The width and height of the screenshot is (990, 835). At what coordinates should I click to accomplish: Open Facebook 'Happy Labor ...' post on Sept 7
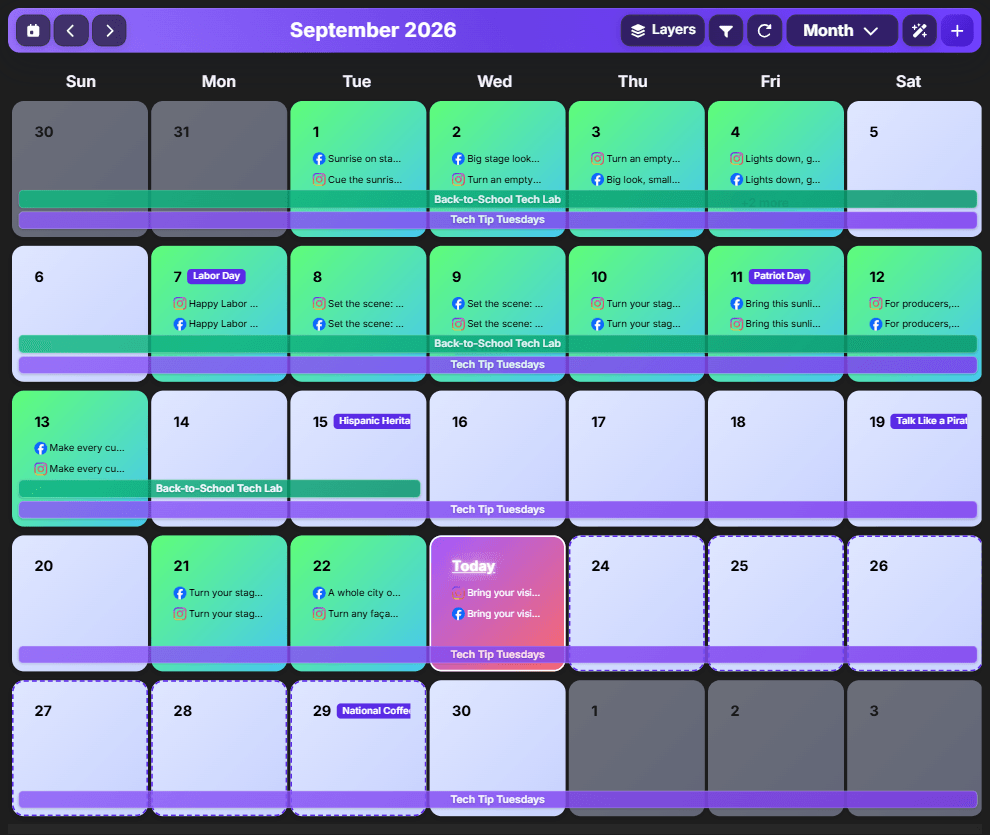pos(215,324)
